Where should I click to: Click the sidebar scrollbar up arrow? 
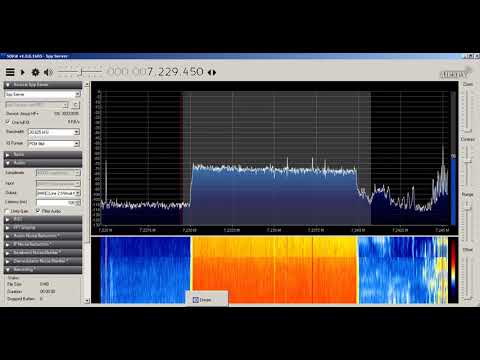[87, 85]
